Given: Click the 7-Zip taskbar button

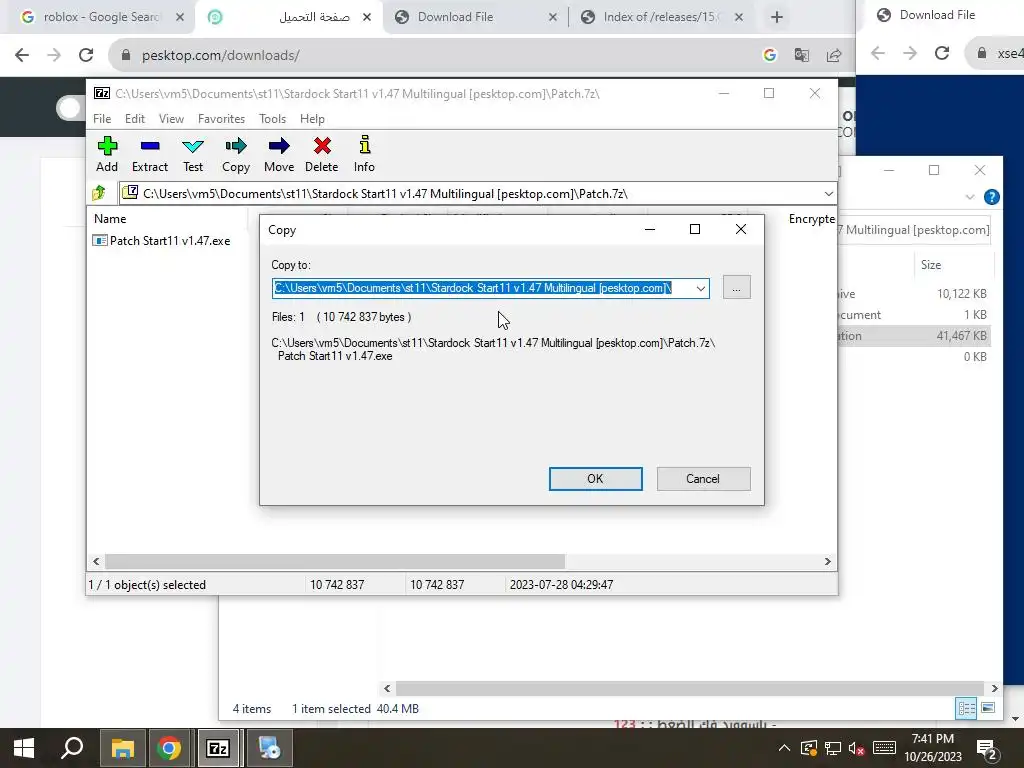Looking at the screenshot, I should 218,748.
